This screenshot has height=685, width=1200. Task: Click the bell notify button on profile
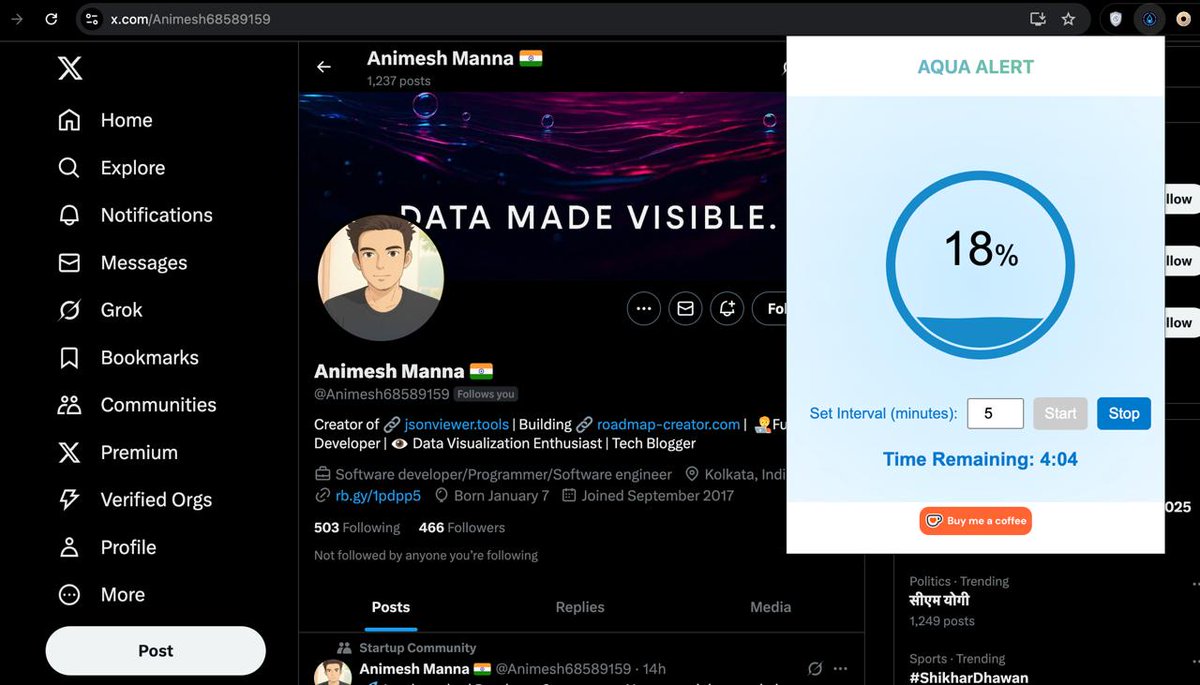click(728, 309)
